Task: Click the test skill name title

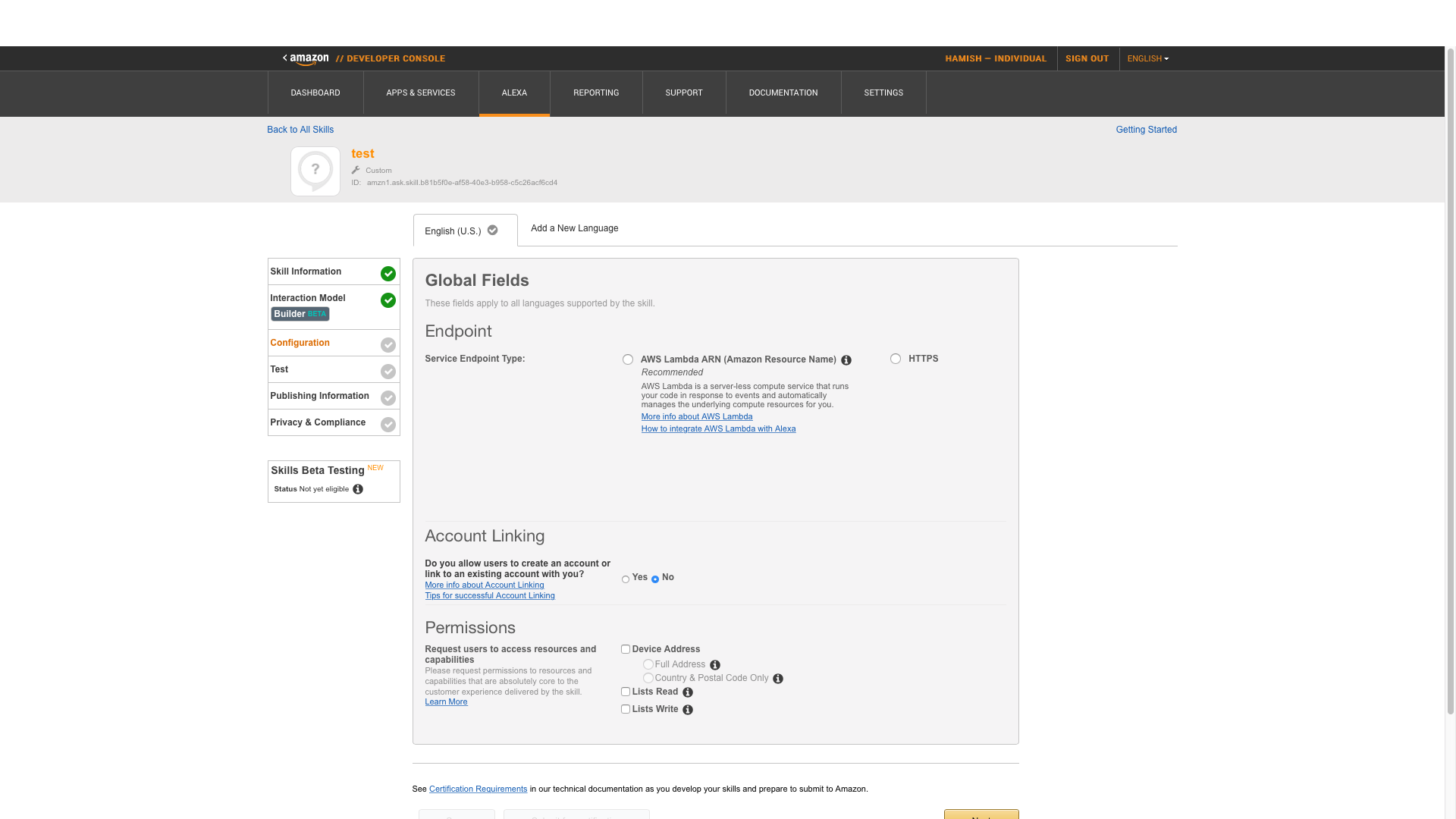Action: 362,154
